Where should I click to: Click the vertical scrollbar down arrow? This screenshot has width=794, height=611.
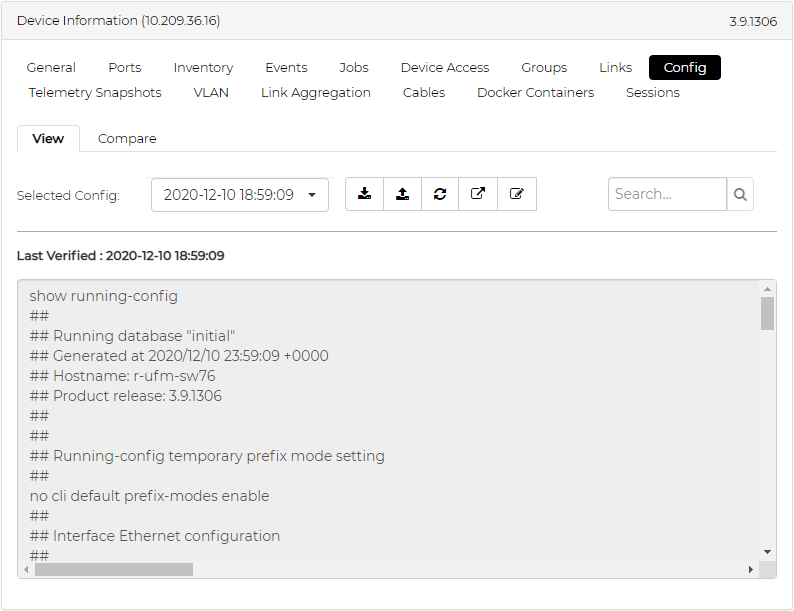click(x=767, y=551)
